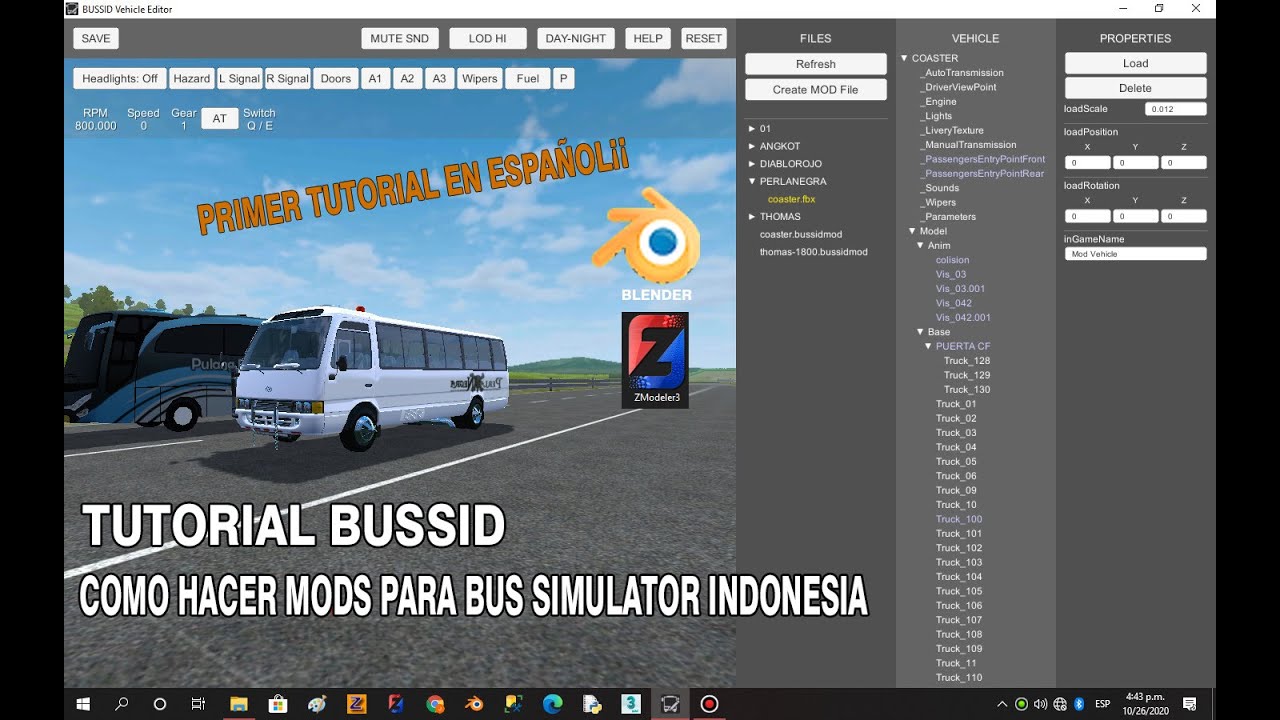Open volume control in system tray
Image resolution: width=1280 pixels, height=720 pixels.
pyautogui.click(x=1041, y=704)
